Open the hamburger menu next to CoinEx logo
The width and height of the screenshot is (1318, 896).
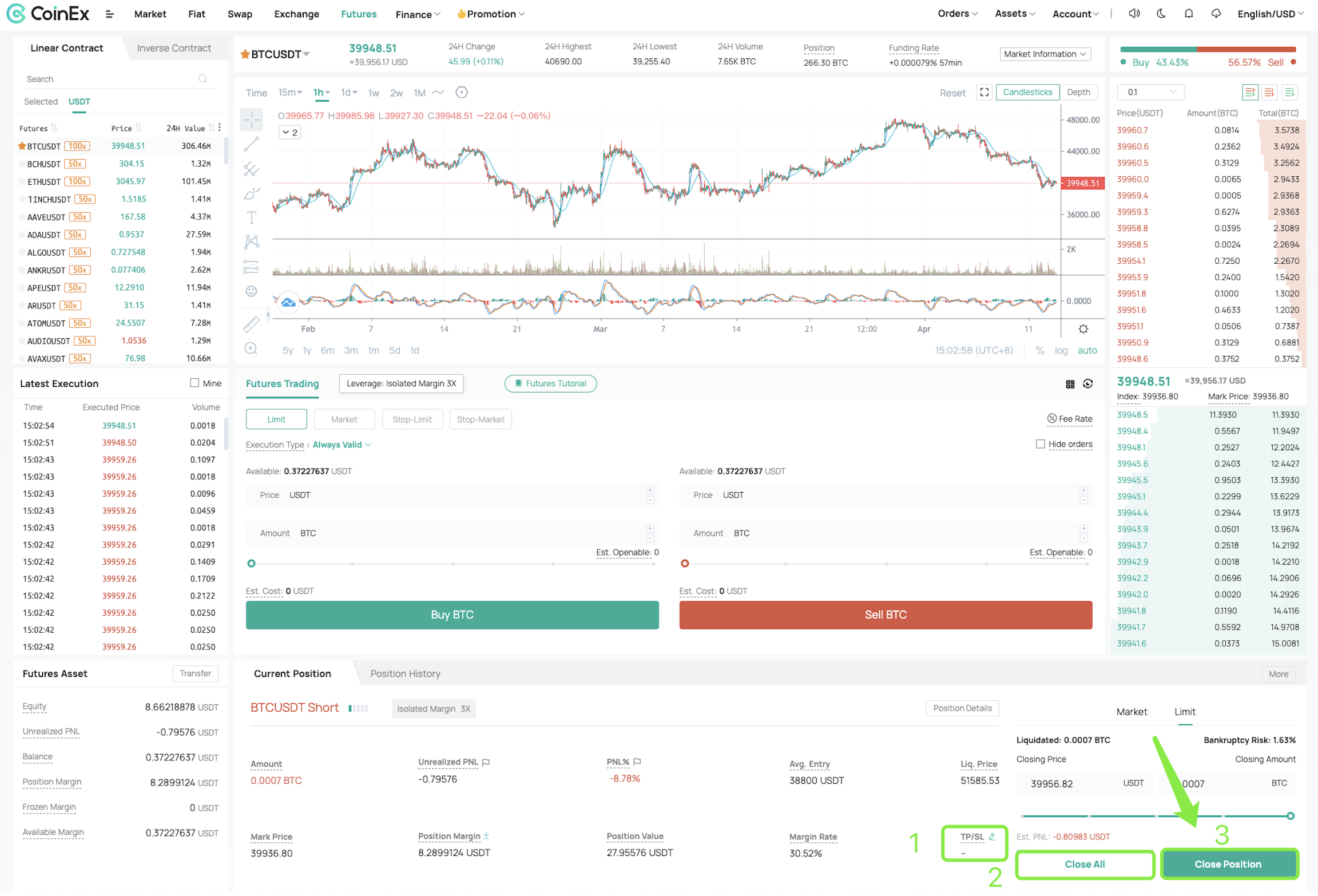[x=109, y=14]
